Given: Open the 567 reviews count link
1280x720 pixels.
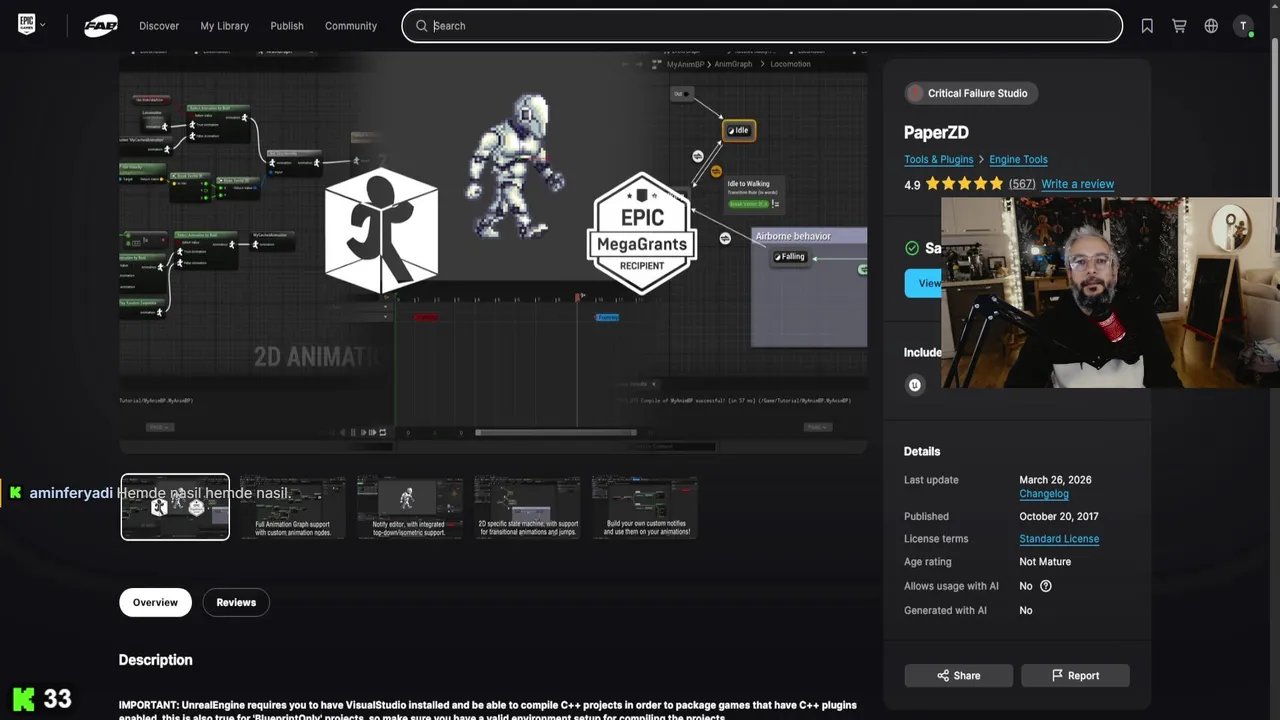Looking at the screenshot, I should coord(1021,184).
